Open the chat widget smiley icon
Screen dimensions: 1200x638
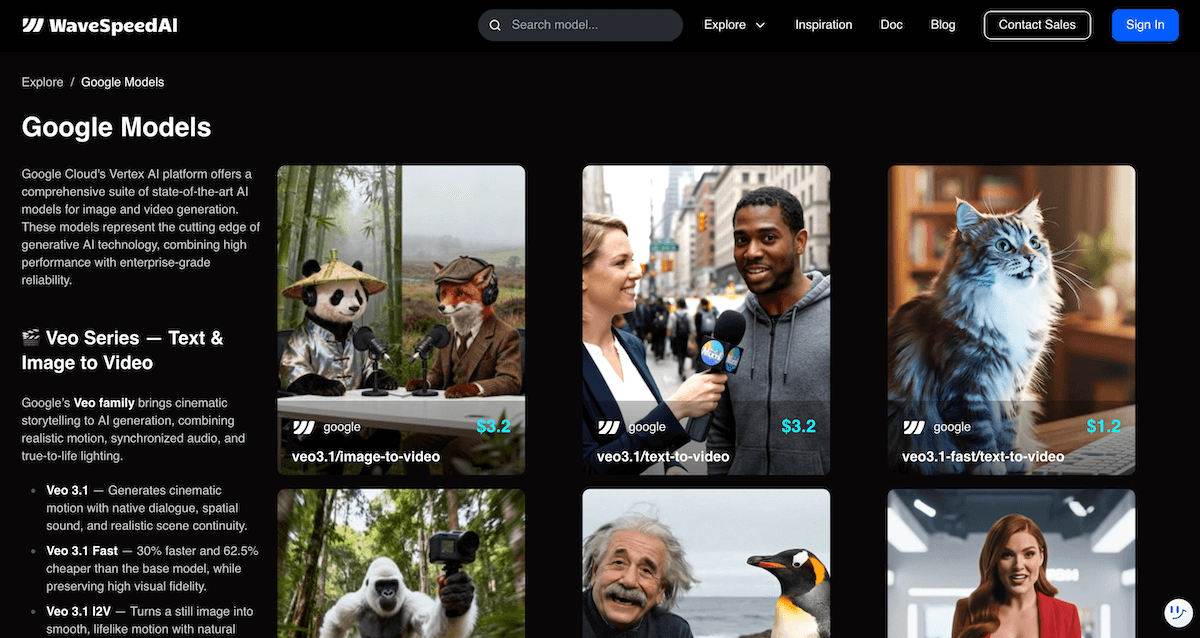point(1177,612)
